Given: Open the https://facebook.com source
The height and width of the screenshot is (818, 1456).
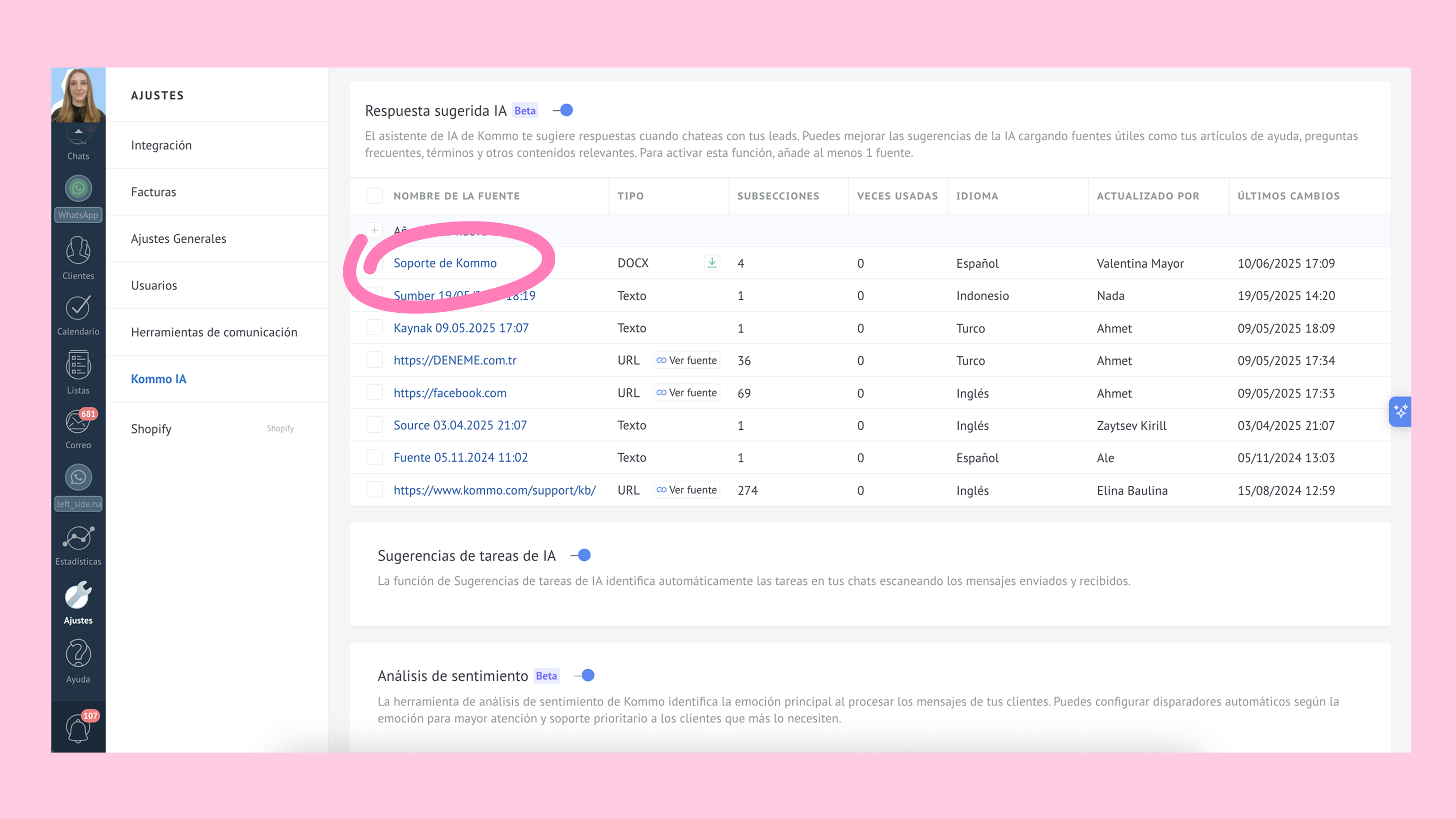Looking at the screenshot, I should click(x=450, y=393).
